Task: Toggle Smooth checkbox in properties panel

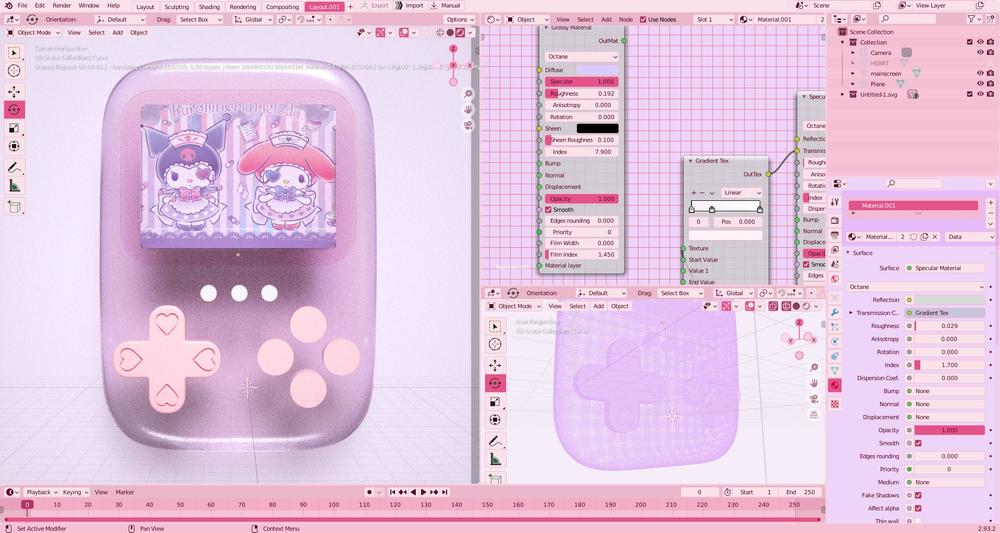Action: pyautogui.click(x=918, y=443)
